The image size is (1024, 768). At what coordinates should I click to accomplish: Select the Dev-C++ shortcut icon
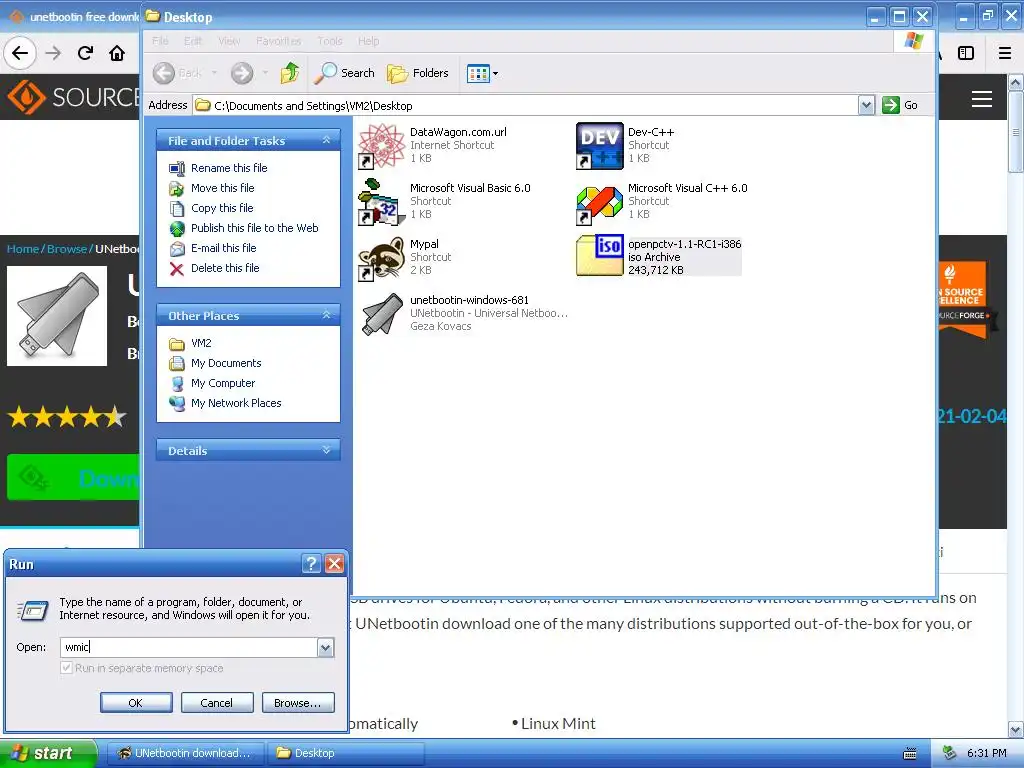[600, 145]
